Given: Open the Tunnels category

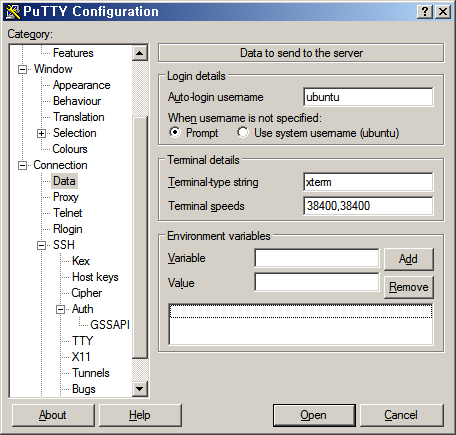Looking at the screenshot, I should 91,373.
